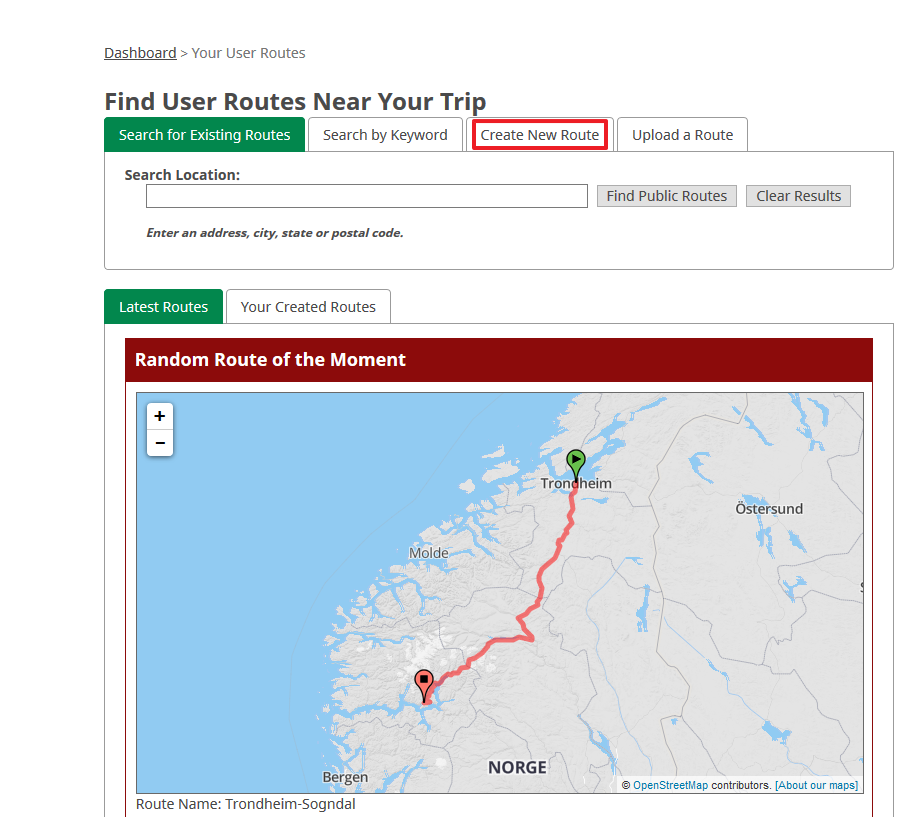The height and width of the screenshot is (817, 924).
Task: Select the Latest Routes tab
Action: (163, 307)
